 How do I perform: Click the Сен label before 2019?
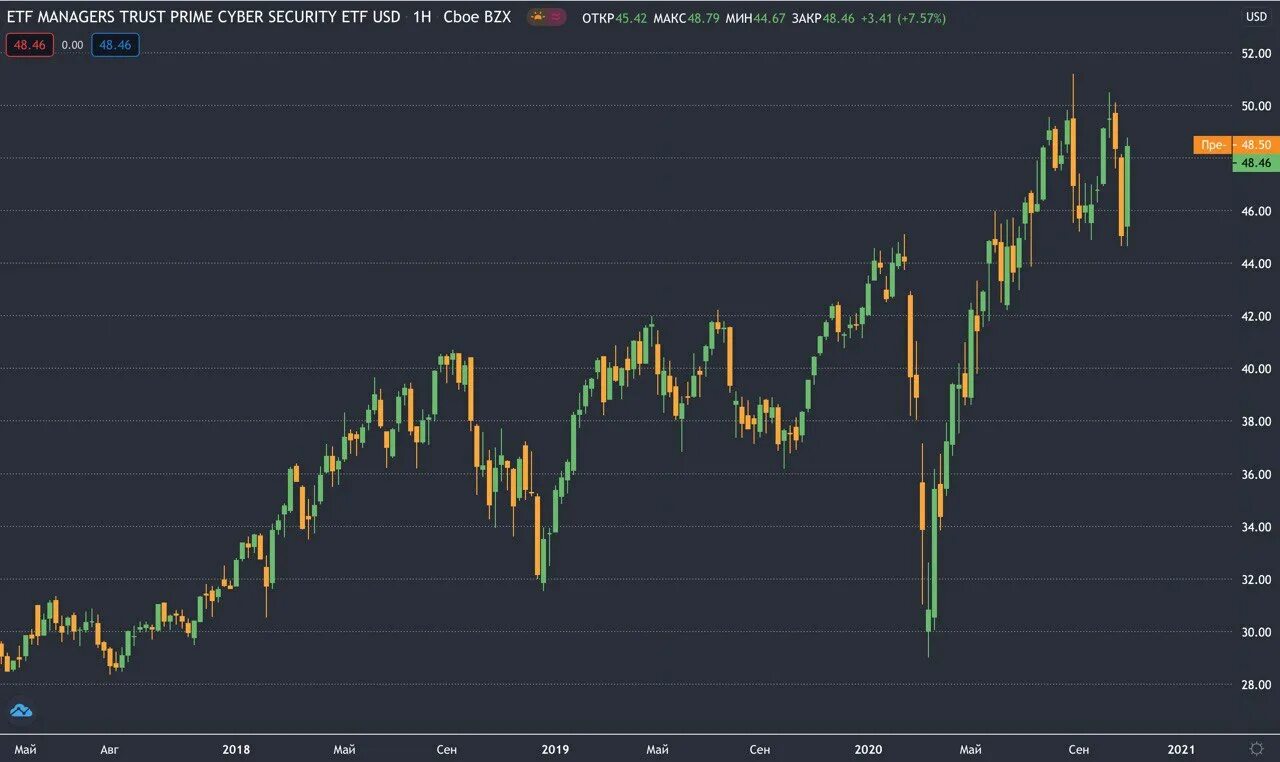pyautogui.click(x=448, y=749)
